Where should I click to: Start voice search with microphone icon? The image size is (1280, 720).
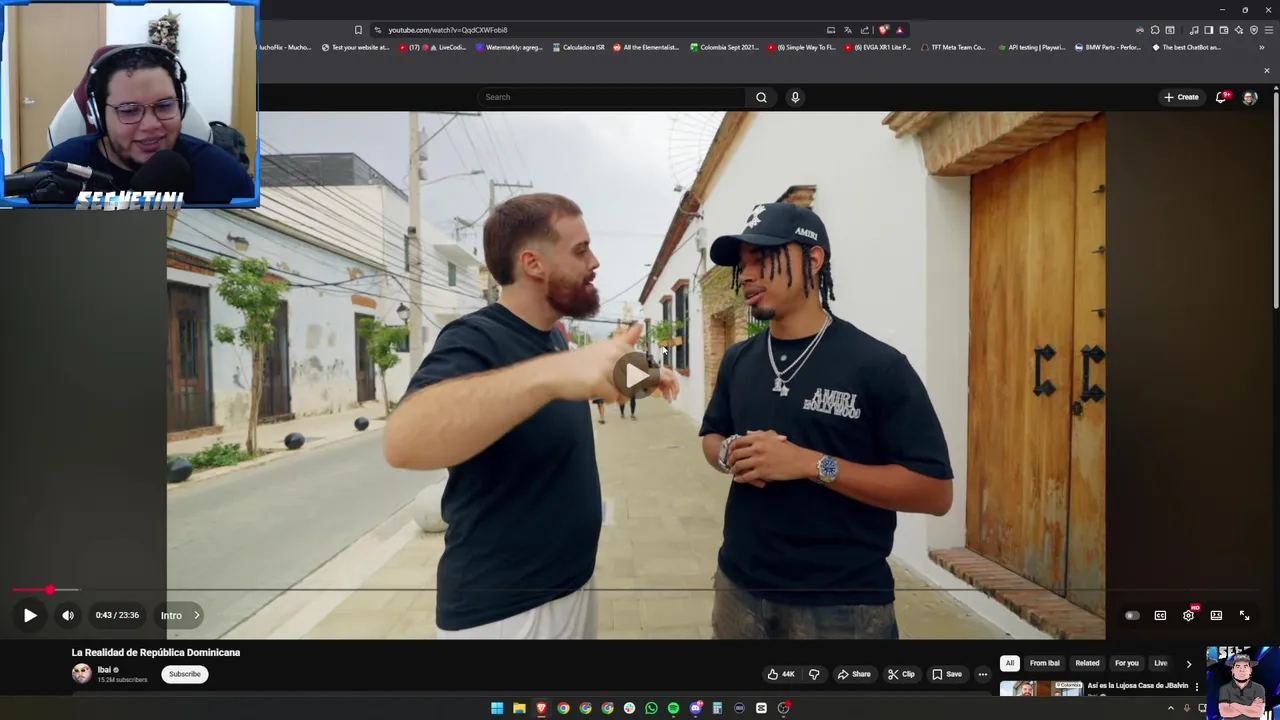pyautogui.click(x=795, y=97)
